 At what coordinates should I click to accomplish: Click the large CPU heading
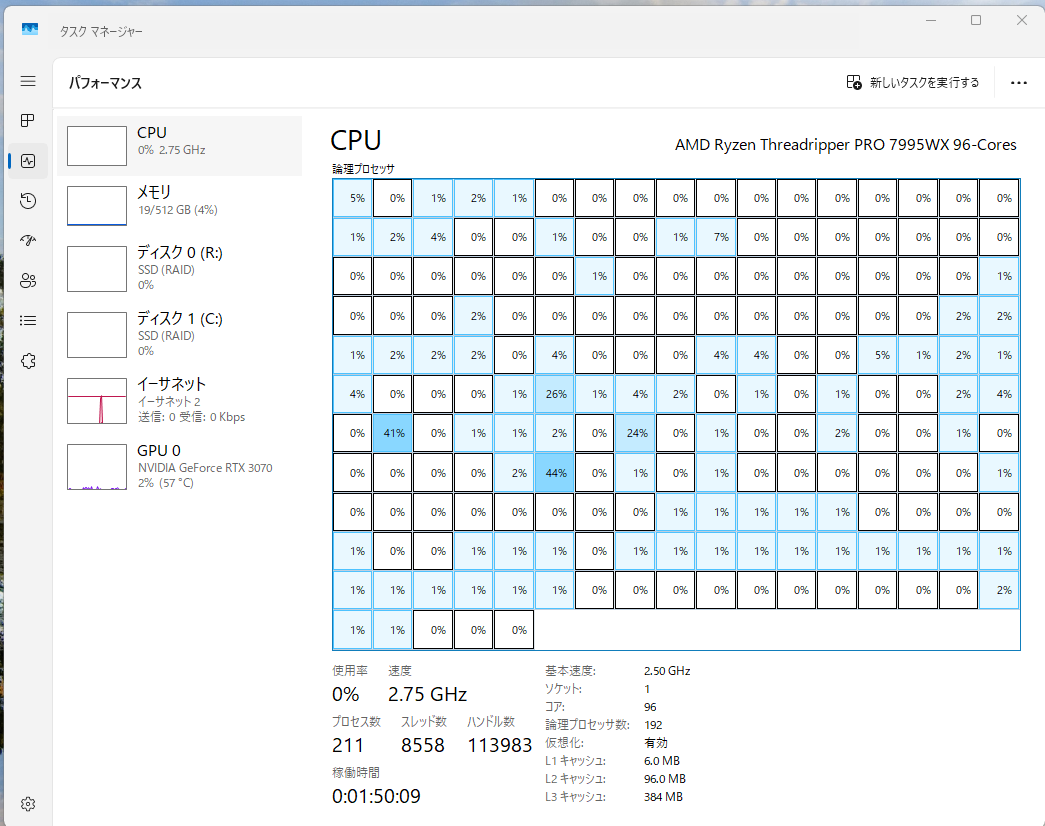coord(356,141)
